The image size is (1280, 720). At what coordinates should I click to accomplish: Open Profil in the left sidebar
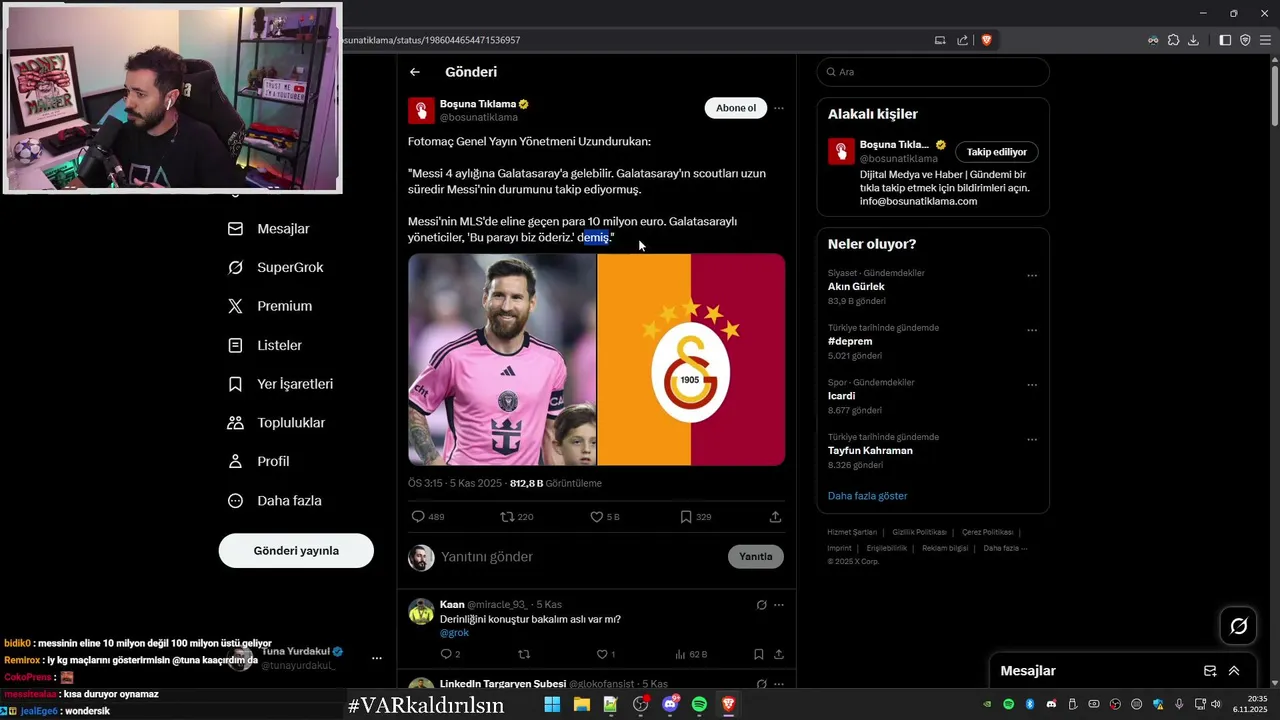[259, 462]
